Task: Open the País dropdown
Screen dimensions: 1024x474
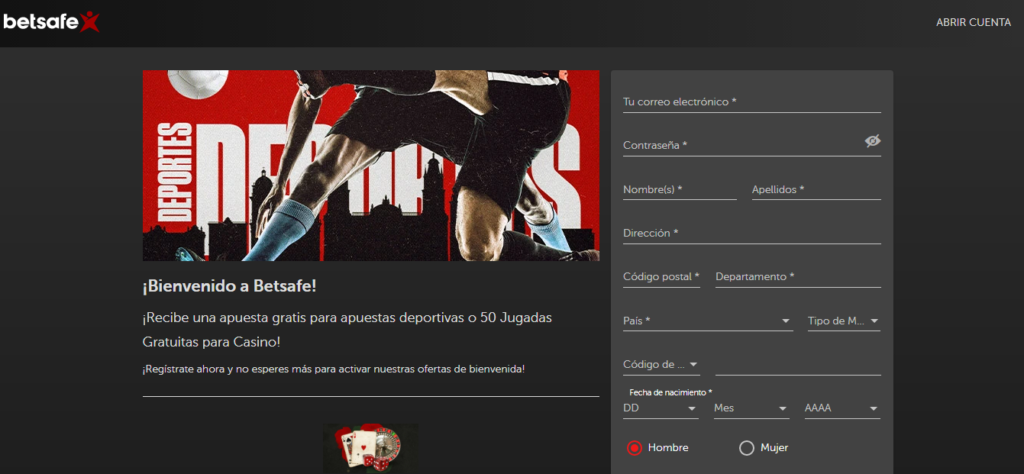Action: point(708,321)
